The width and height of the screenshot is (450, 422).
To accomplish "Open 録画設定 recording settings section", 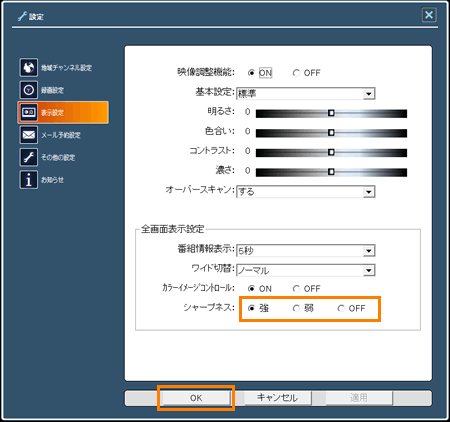I will tap(42, 90).
